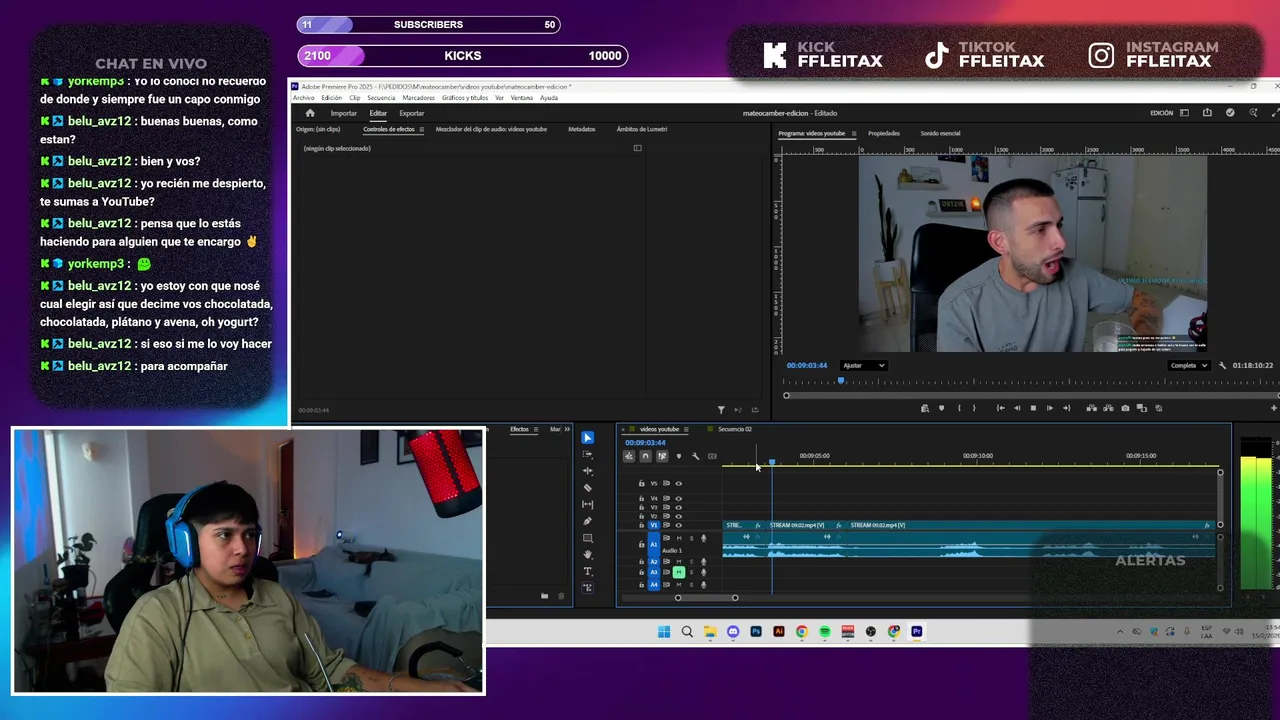Toggle the highlighted Mute button on track A3
Image resolution: width=1280 pixels, height=720 pixels.
pyautogui.click(x=679, y=573)
